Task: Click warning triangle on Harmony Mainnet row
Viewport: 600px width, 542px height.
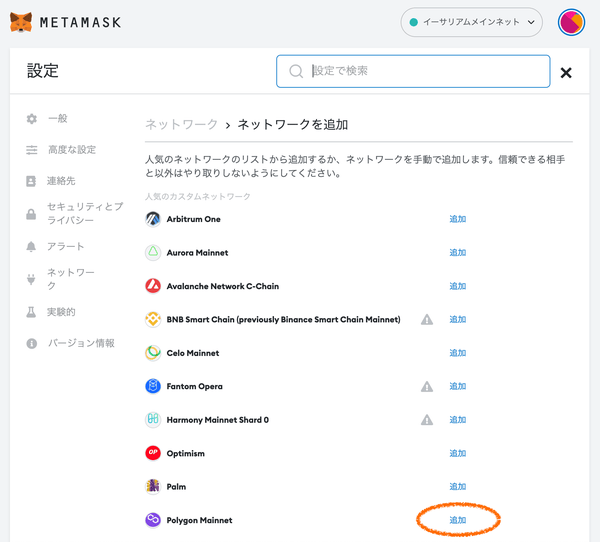Action: pyautogui.click(x=427, y=420)
